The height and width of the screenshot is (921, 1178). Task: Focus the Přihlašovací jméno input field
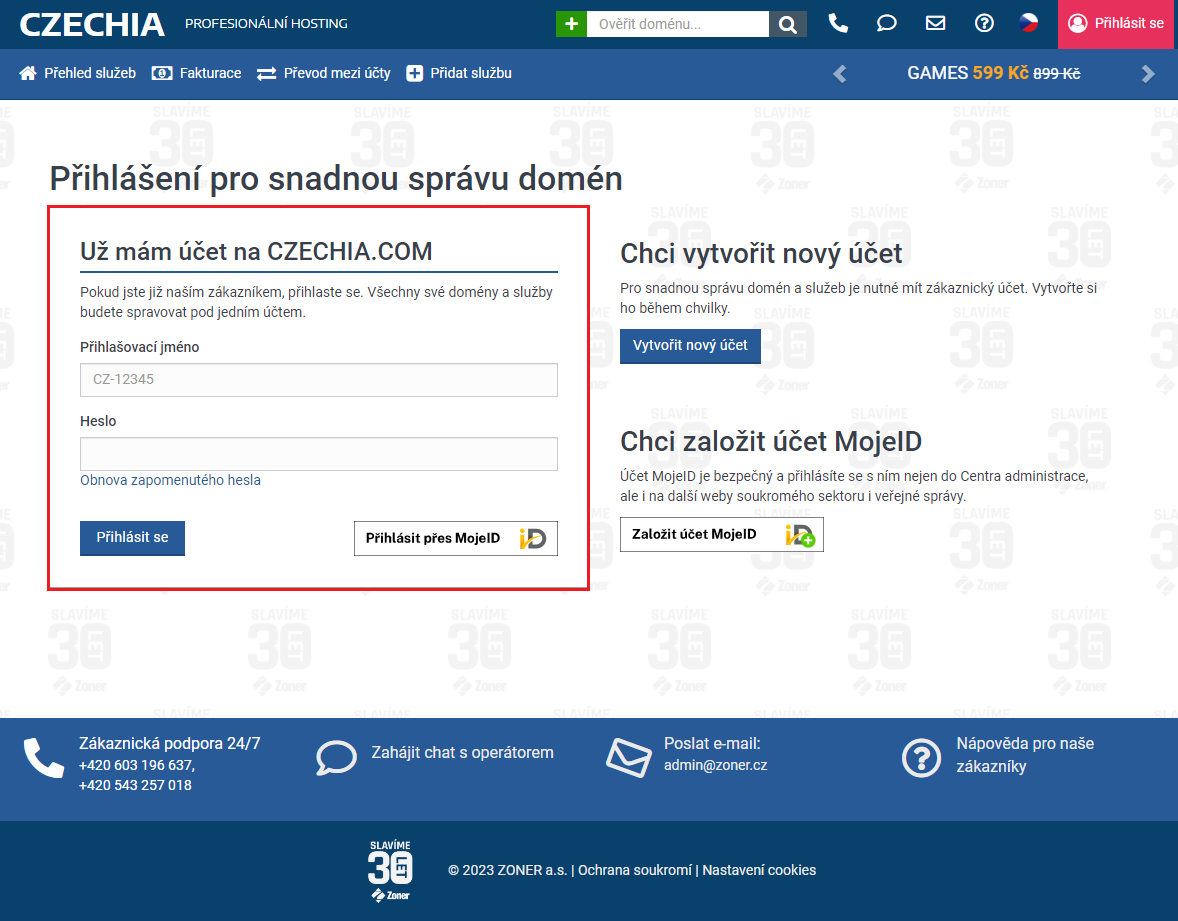point(318,380)
